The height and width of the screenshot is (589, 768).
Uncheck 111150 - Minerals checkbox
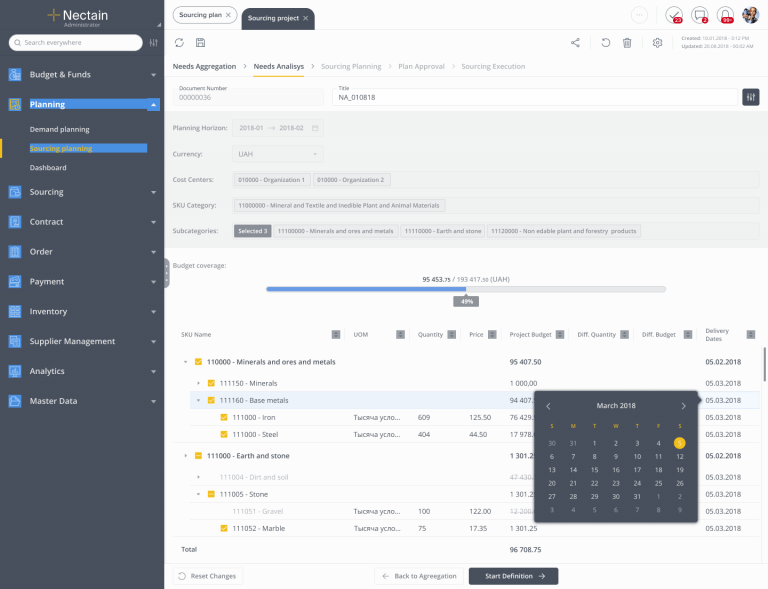tap(211, 383)
